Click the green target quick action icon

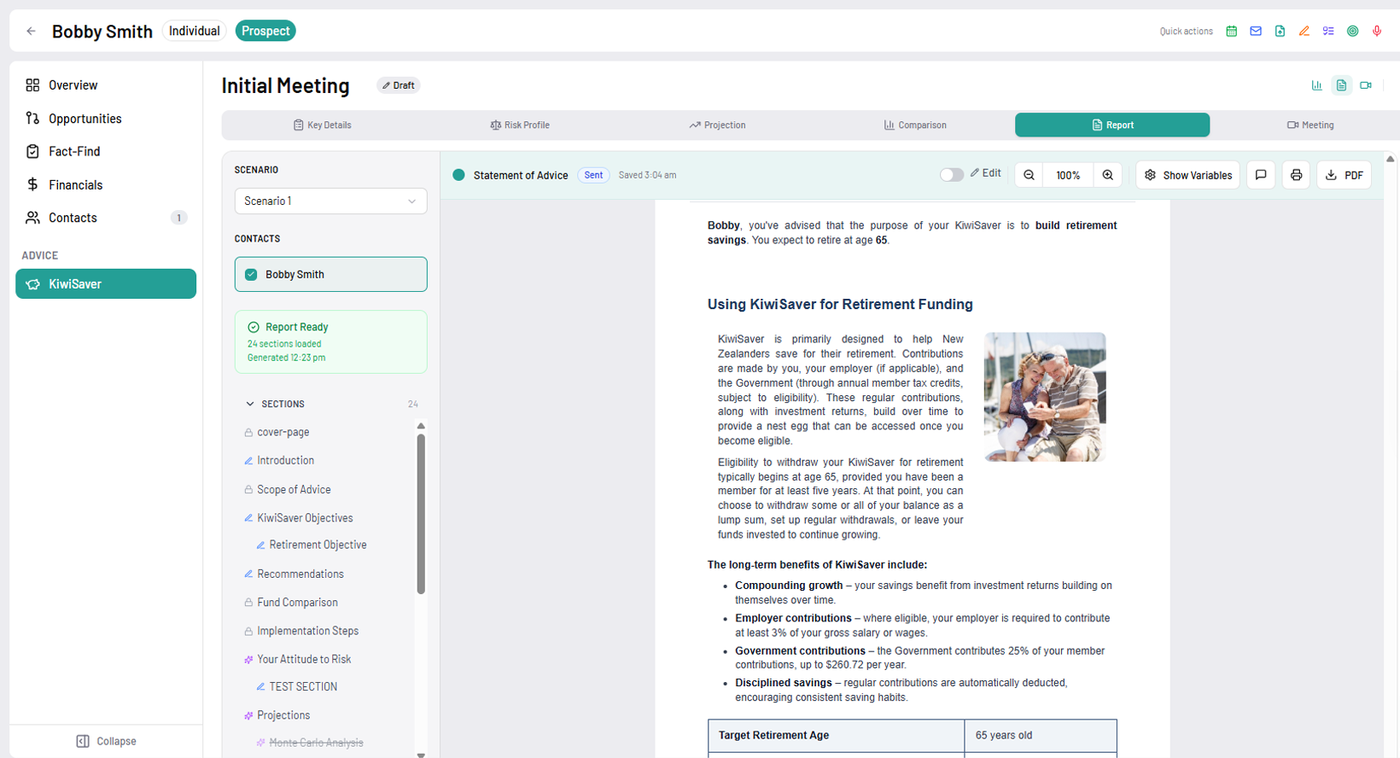tap(1352, 31)
